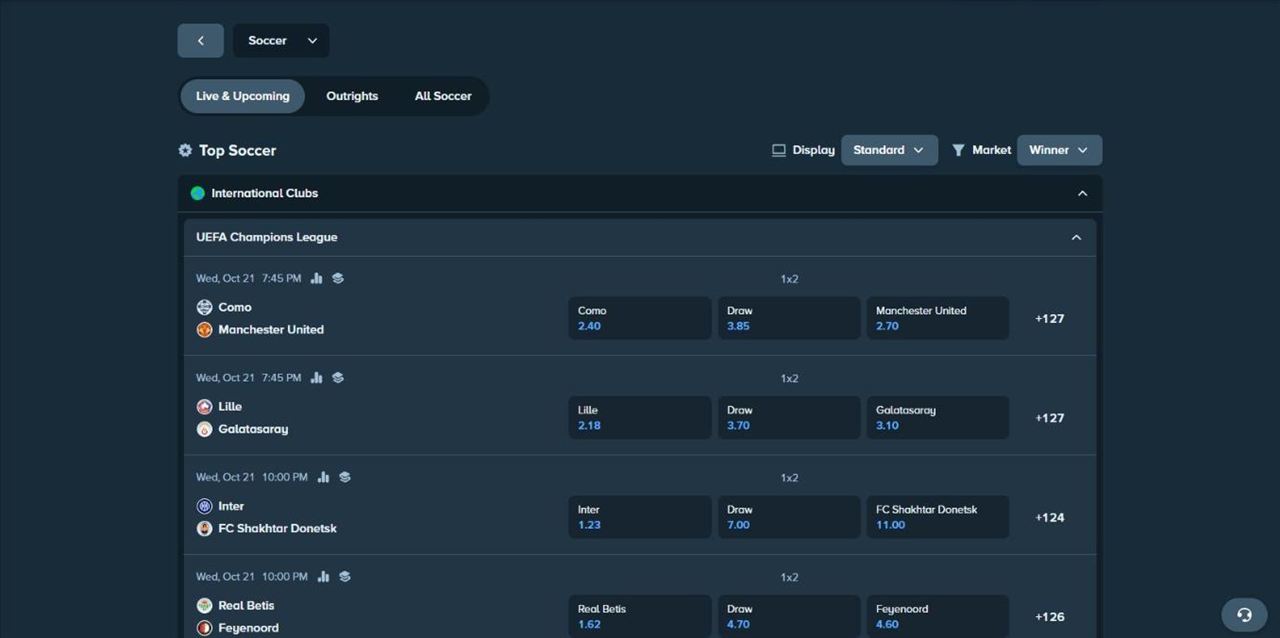Open statistics icon for Lille match
The width and height of the screenshot is (1280, 638).
(x=316, y=377)
